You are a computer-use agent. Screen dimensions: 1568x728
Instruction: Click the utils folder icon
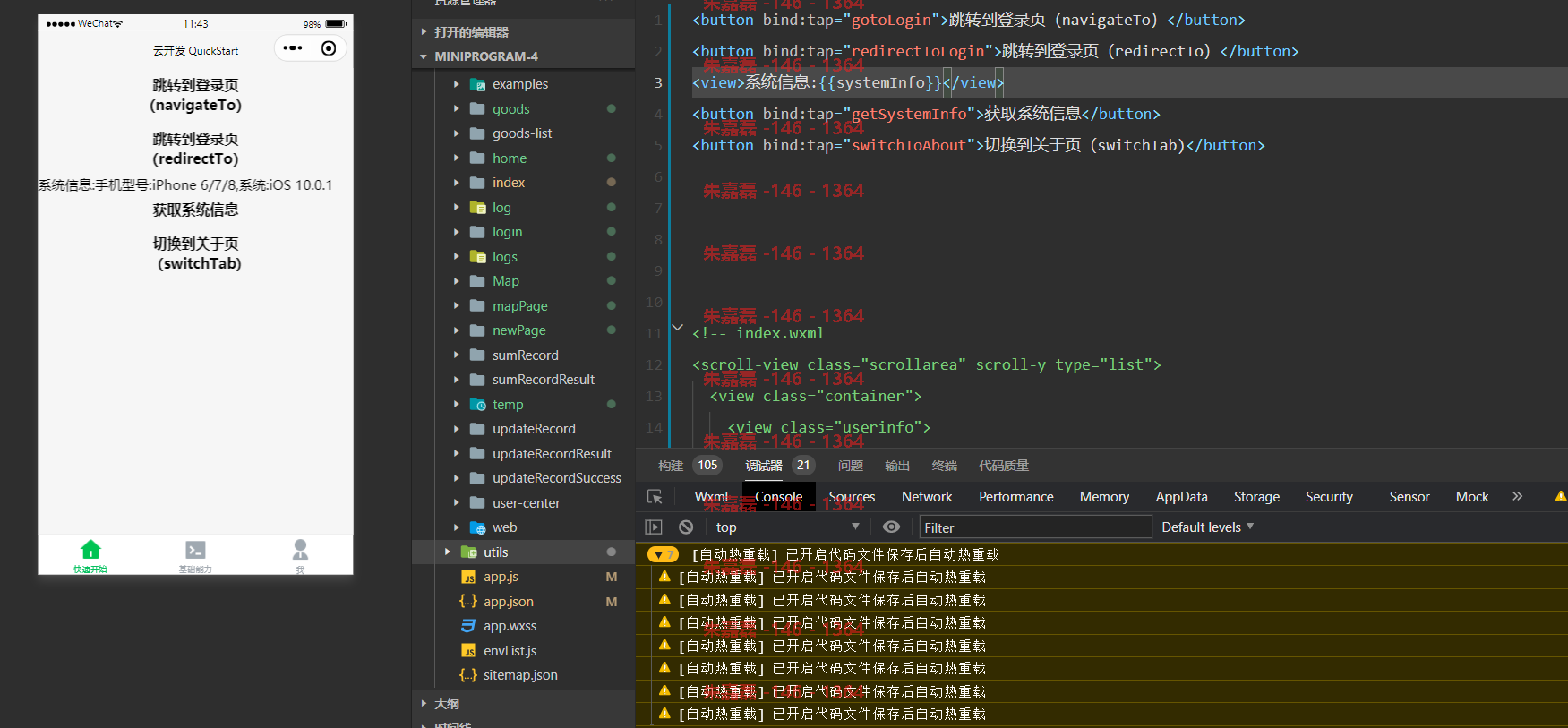pyautogui.click(x=468, y=552)
